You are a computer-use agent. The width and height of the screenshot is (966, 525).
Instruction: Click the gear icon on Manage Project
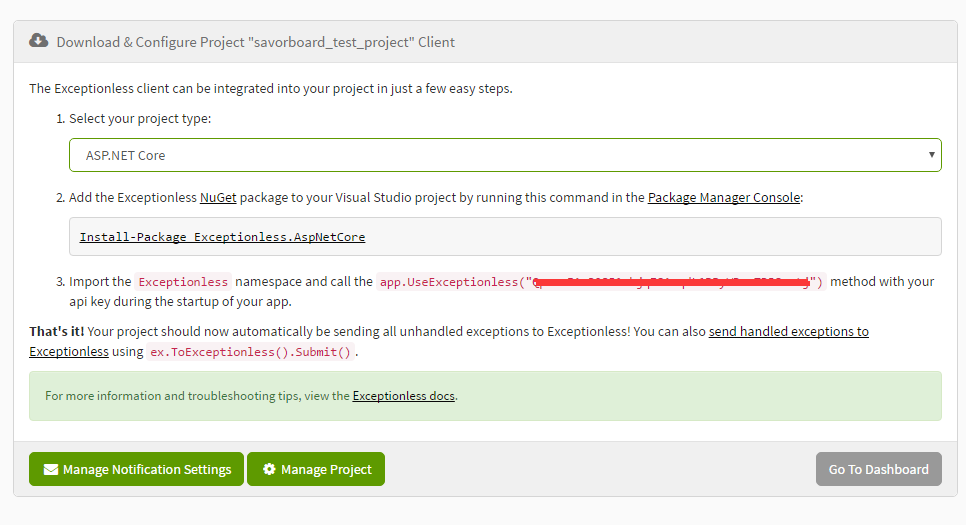269,469
